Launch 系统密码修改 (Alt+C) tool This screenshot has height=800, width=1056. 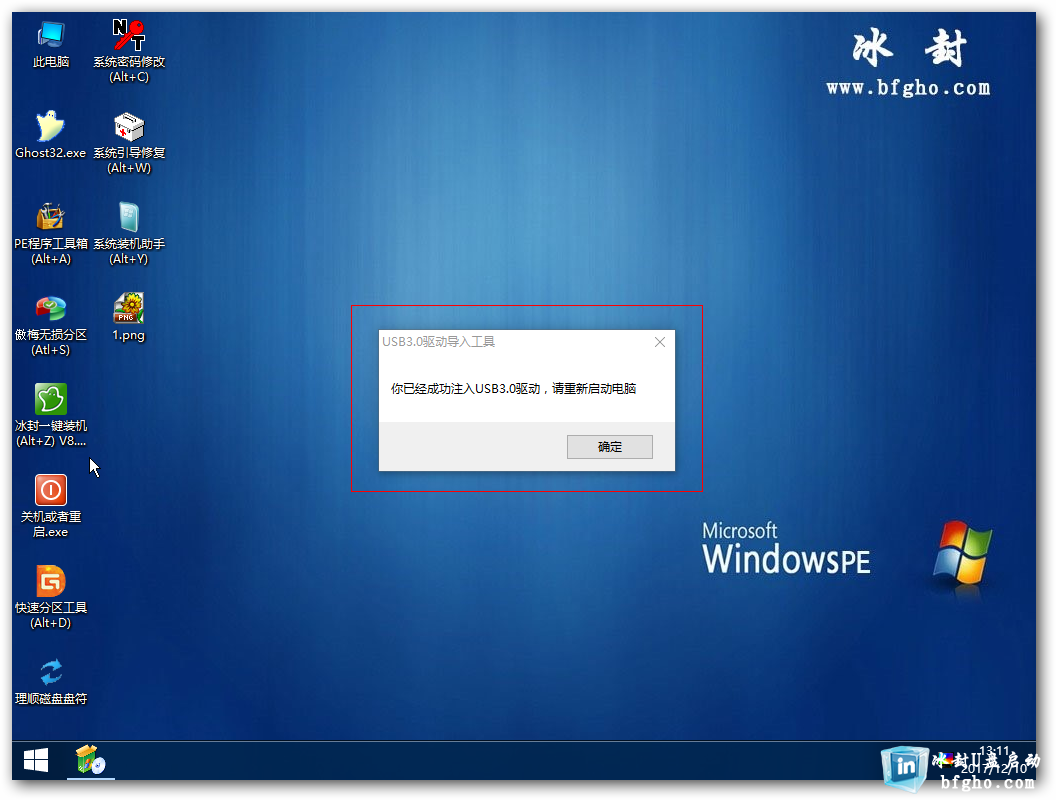click(x=129, y=51)
